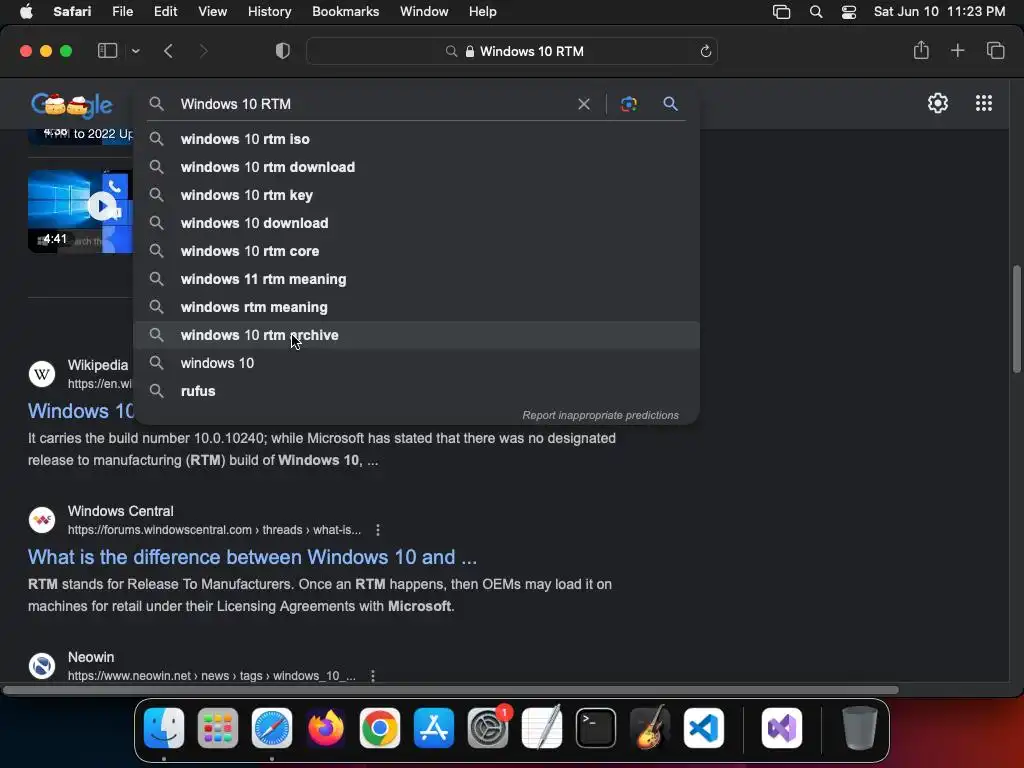Launch Firefox from the Dock

click(x=325, y=728)
